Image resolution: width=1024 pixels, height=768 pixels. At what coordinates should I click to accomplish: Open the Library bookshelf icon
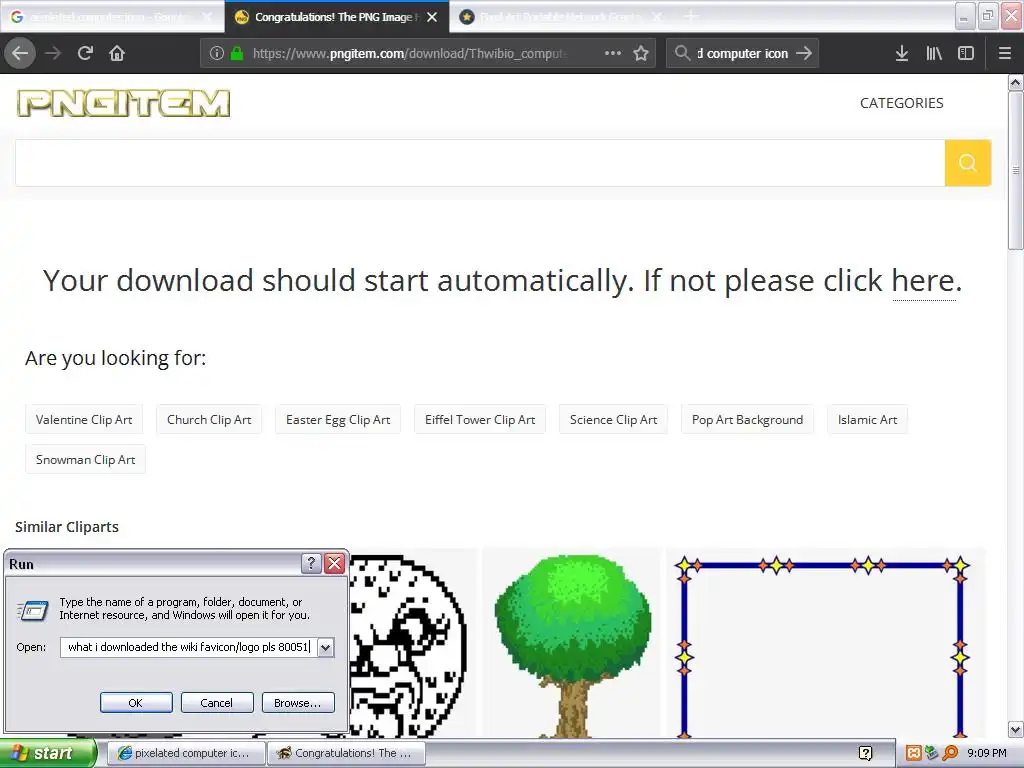click(934, 54)
